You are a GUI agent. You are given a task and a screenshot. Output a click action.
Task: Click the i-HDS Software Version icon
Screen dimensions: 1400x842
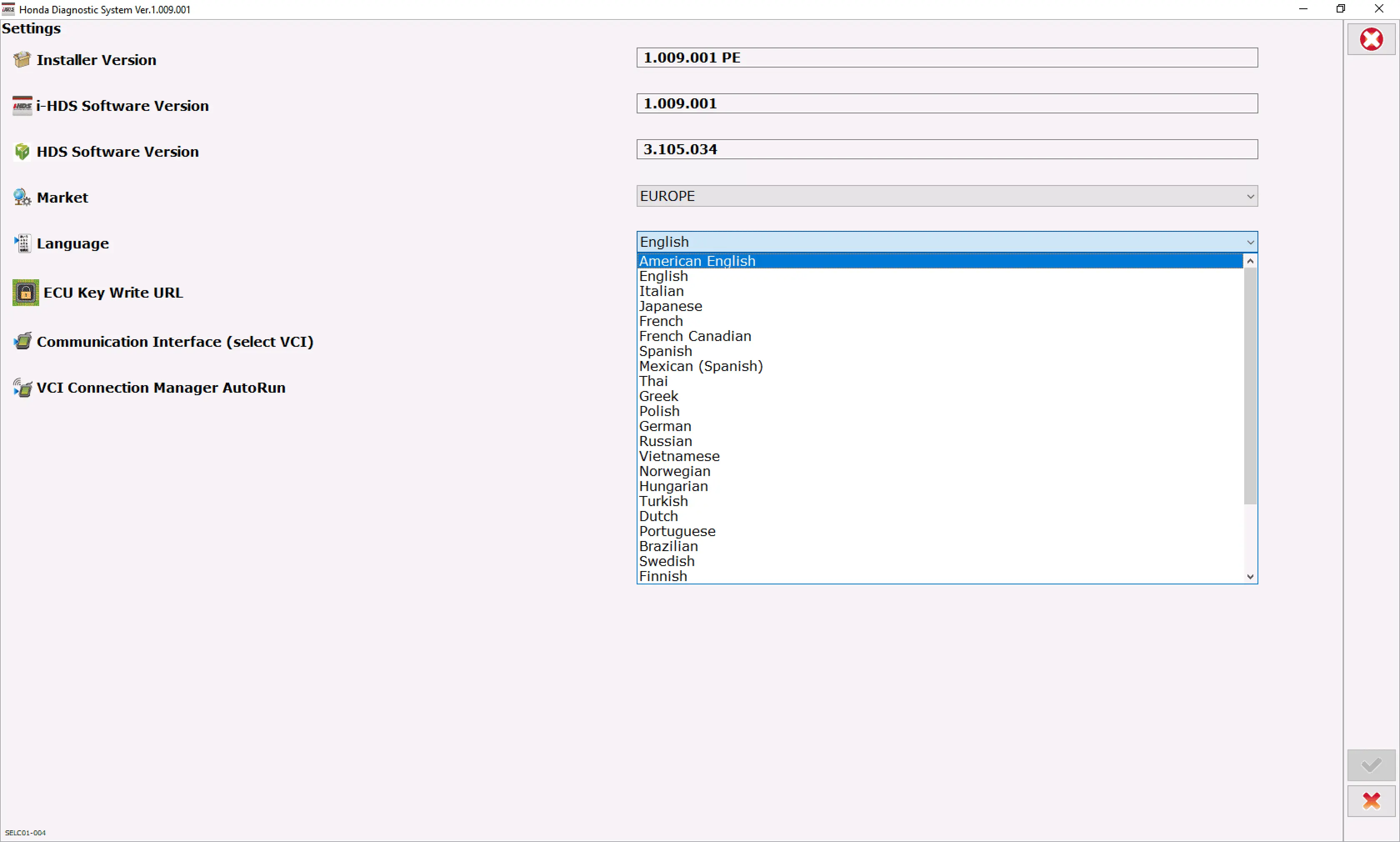coord(22,105)
